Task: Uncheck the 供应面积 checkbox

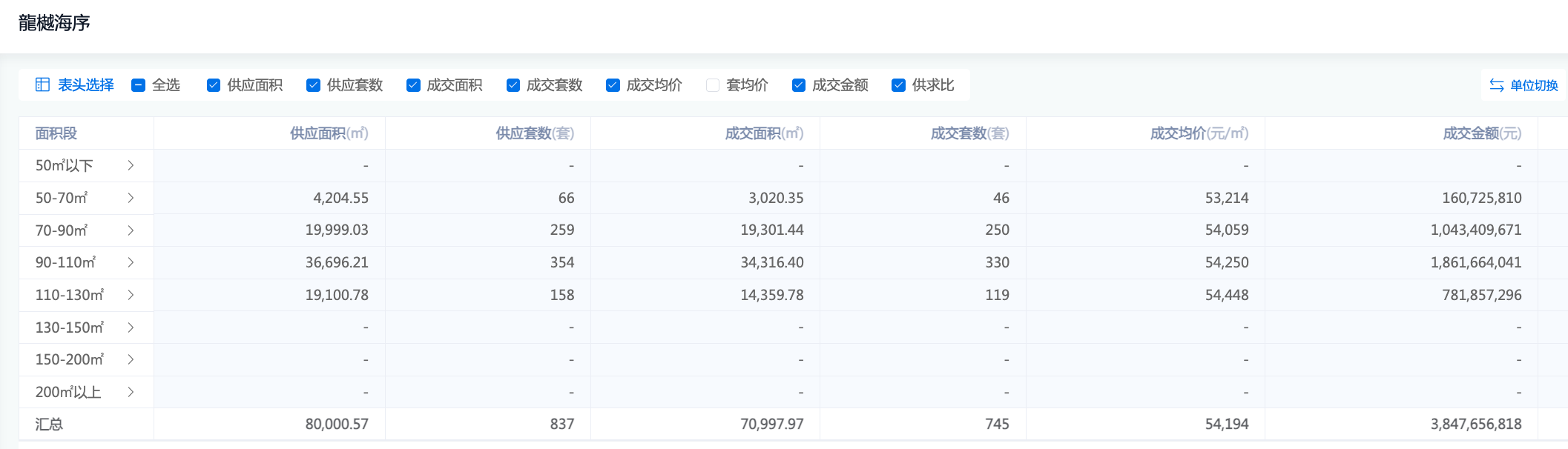Action: click(x=214, y=85)
